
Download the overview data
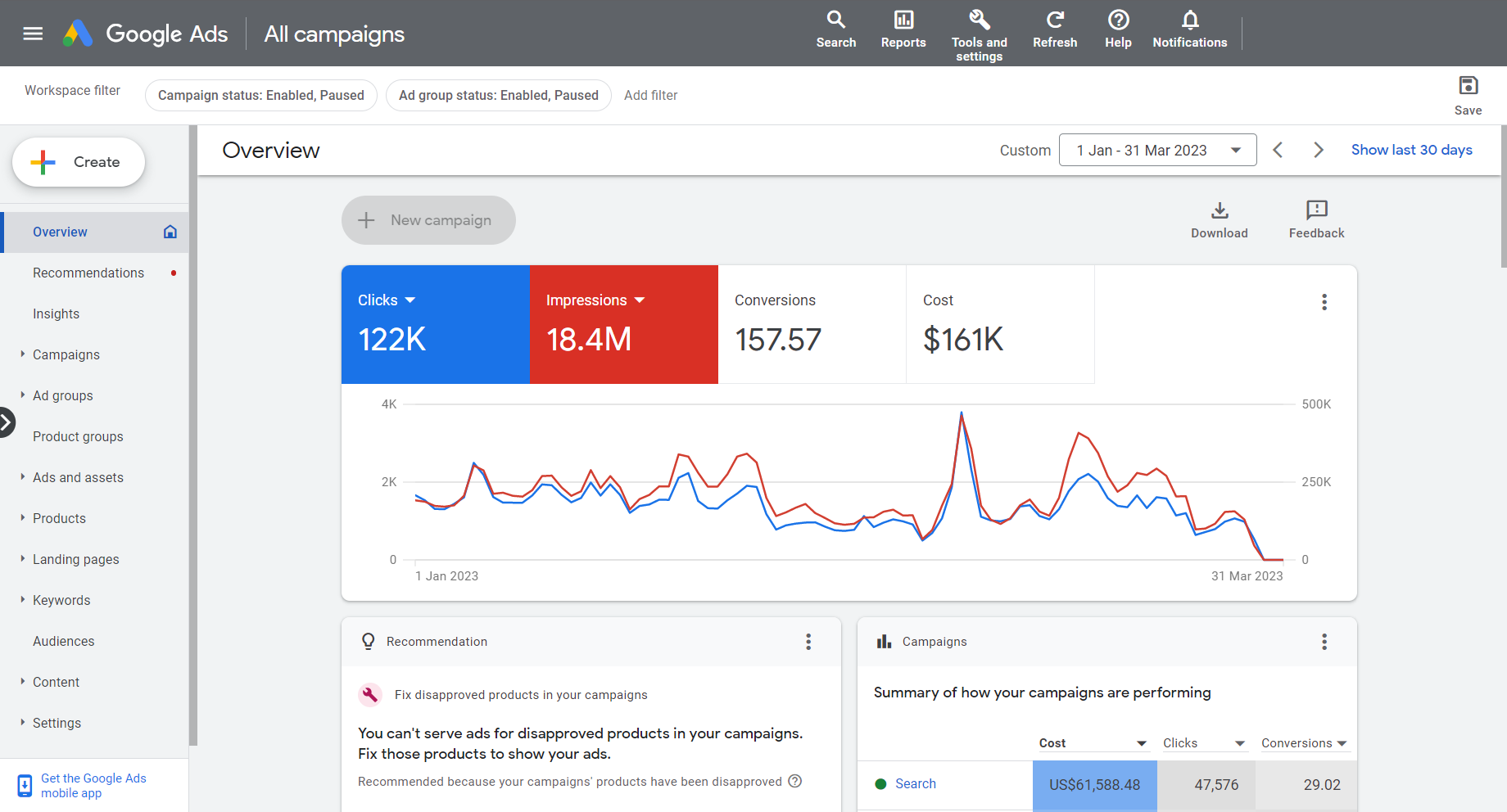pos(1219,211)
